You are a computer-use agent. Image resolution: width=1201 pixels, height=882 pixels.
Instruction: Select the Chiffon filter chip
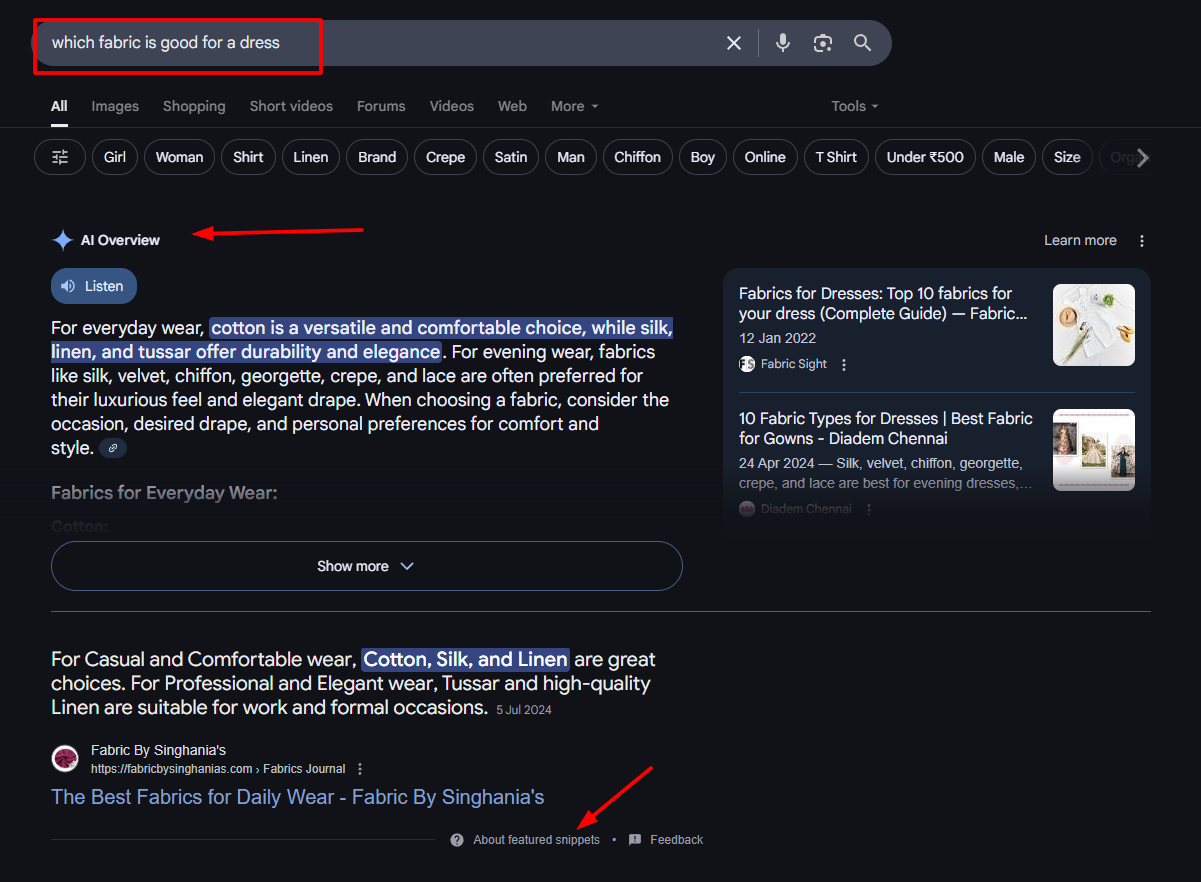click(x=638, y=157)
